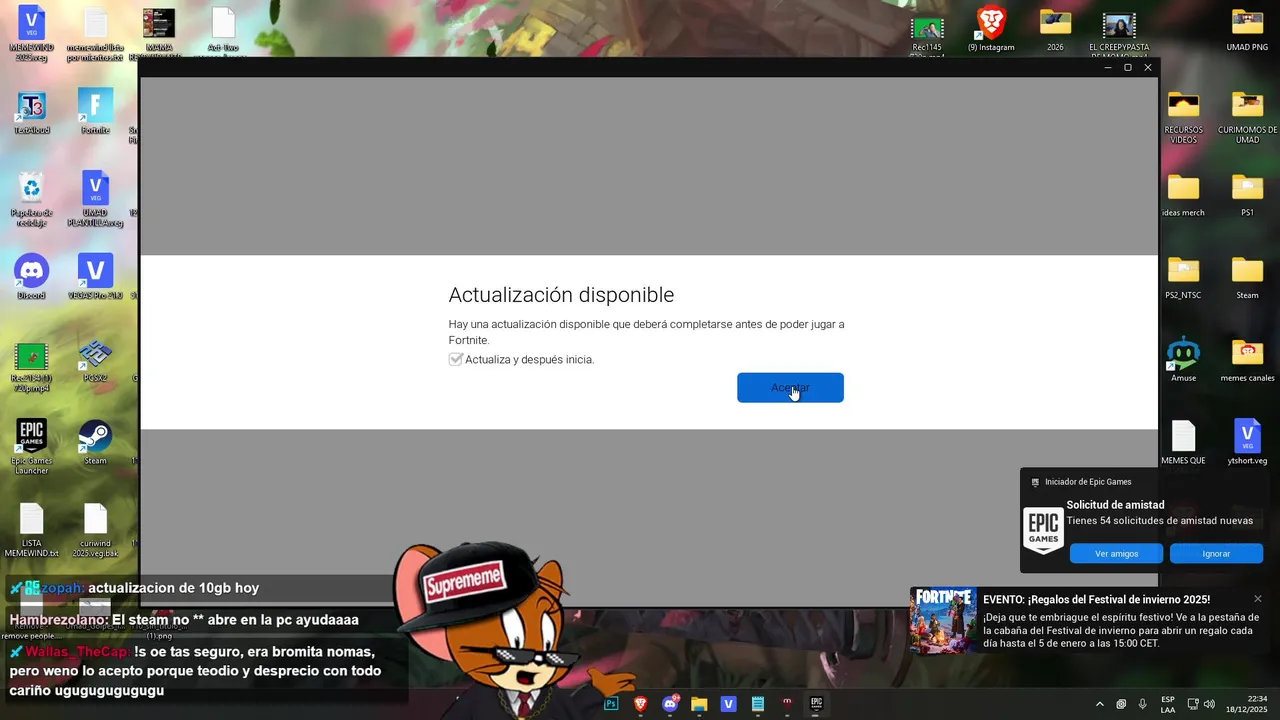Open Photoshop from the taskbar
This screenshot has width=1280, height=720.
click(x=611, y=704)
